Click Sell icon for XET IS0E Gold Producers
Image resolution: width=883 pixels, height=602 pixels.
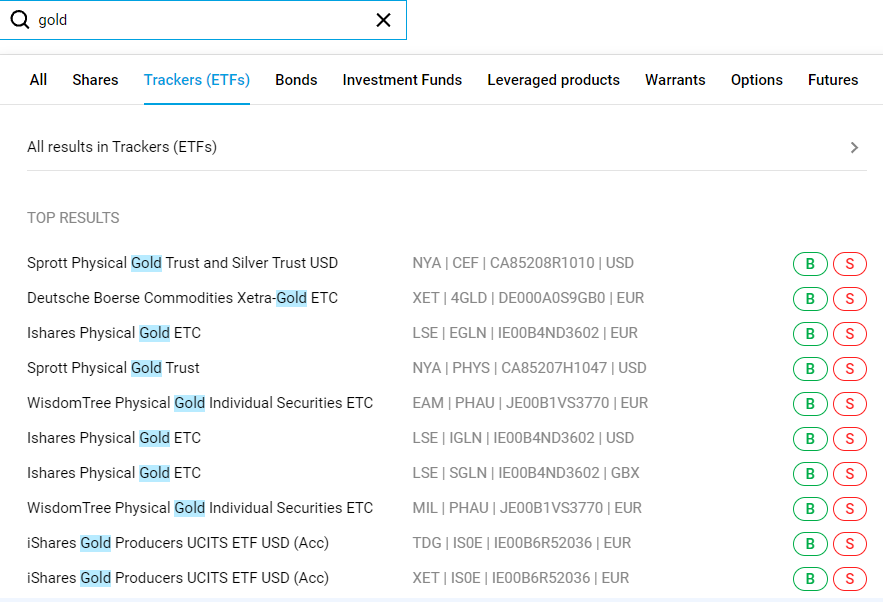pyautogui.click(x=849, y=579)
